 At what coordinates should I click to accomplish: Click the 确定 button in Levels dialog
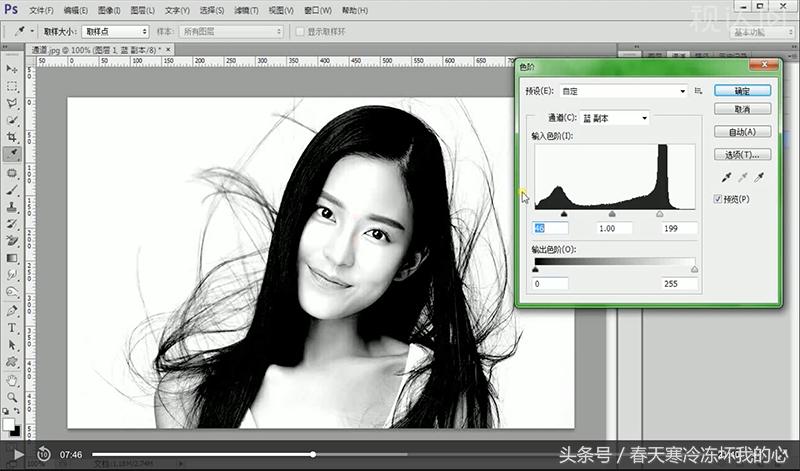click(x=742, y=91)
